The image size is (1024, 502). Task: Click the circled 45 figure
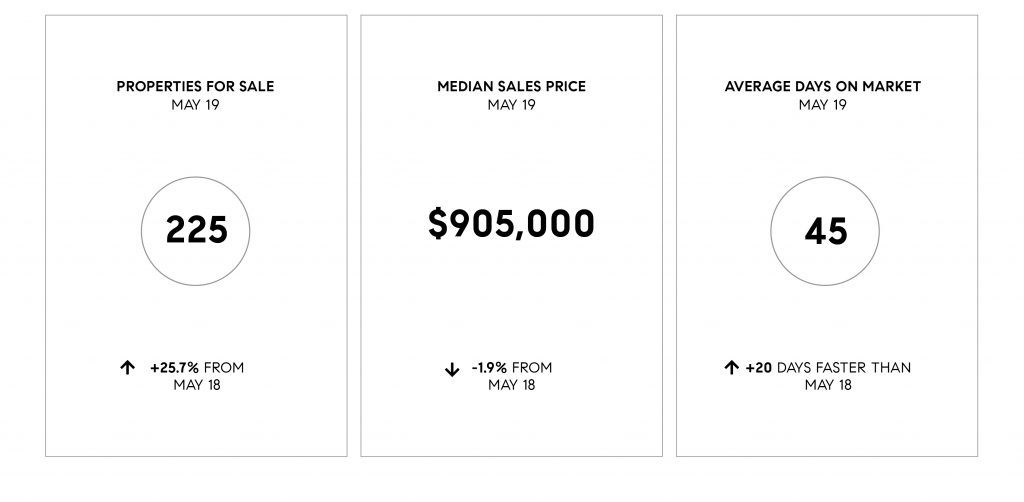pyautogui.click(x=825, y=231)
